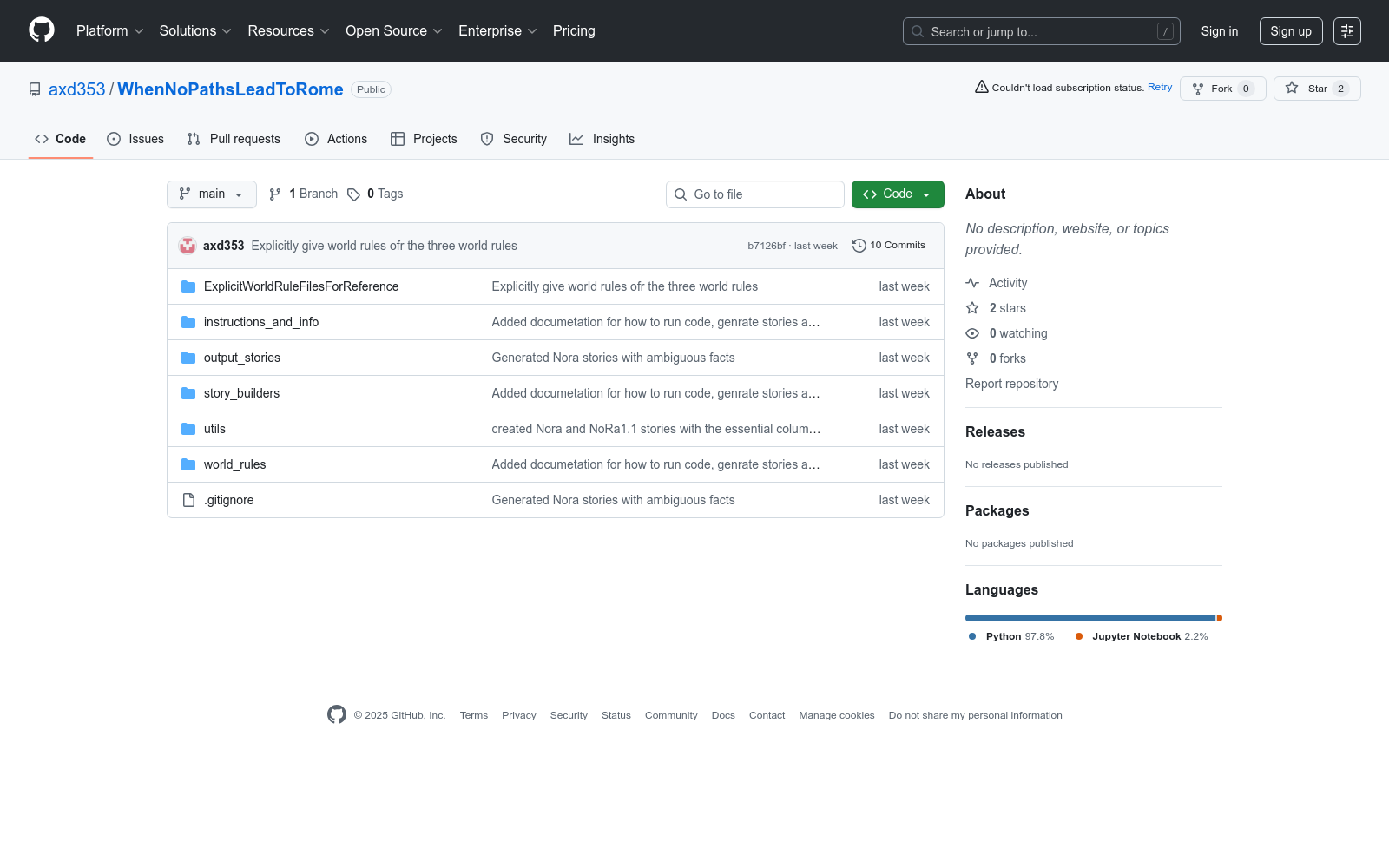Click the GitHub logo in the header
The width and height of the screenshot is (1389, 868).
click(x=42, y=30)
